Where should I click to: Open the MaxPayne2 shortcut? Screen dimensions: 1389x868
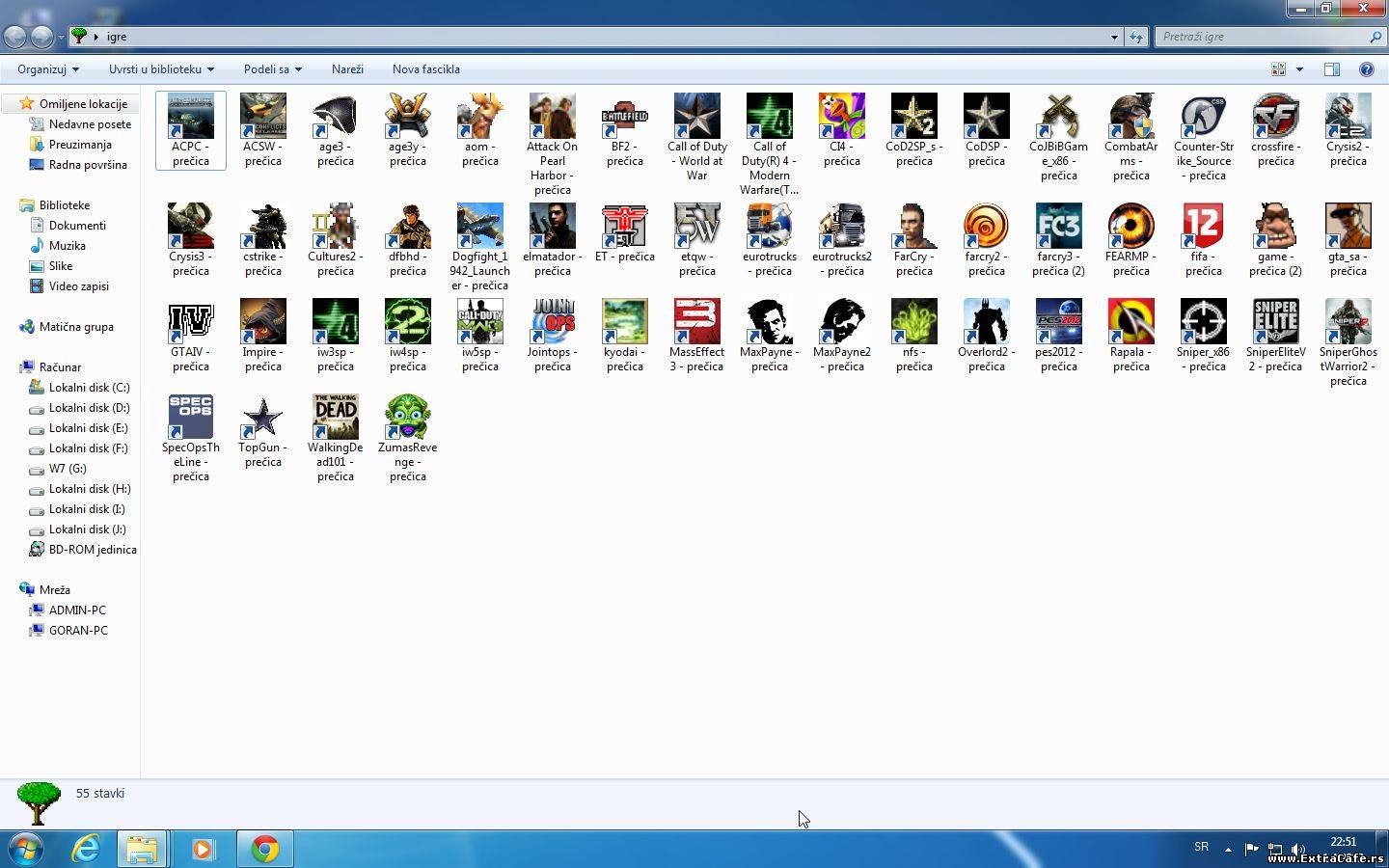842,336
